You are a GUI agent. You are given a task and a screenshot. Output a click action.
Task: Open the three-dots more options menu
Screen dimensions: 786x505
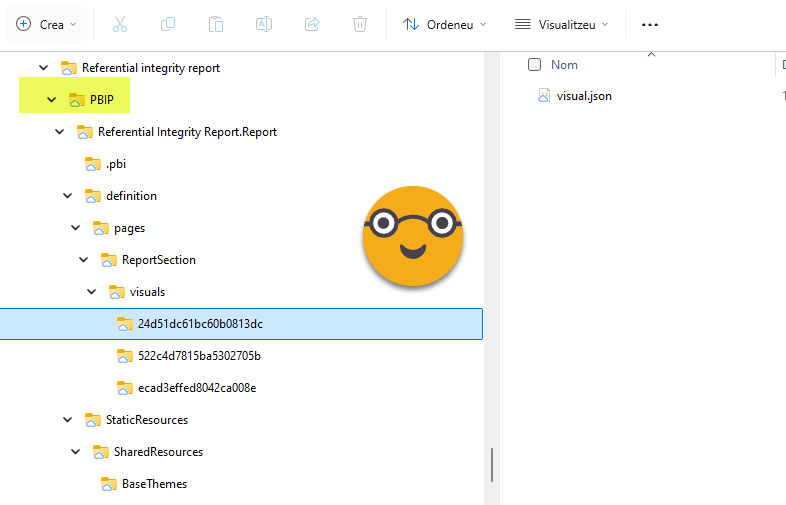click(x=650, y=24)
